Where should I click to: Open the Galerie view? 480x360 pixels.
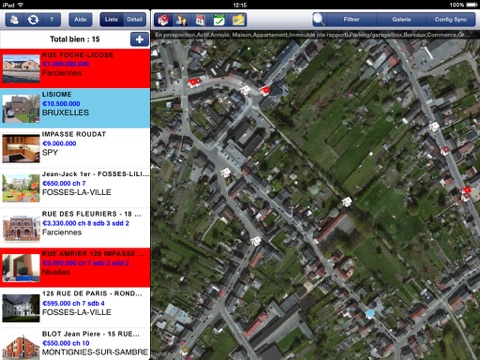pyautogui.click(x=401, y=20)
